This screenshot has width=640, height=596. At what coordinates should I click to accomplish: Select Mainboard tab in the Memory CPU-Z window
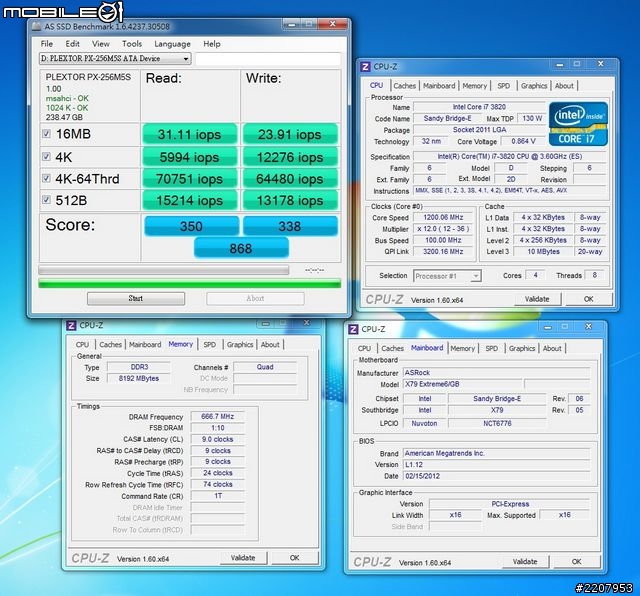click(145, 345)
